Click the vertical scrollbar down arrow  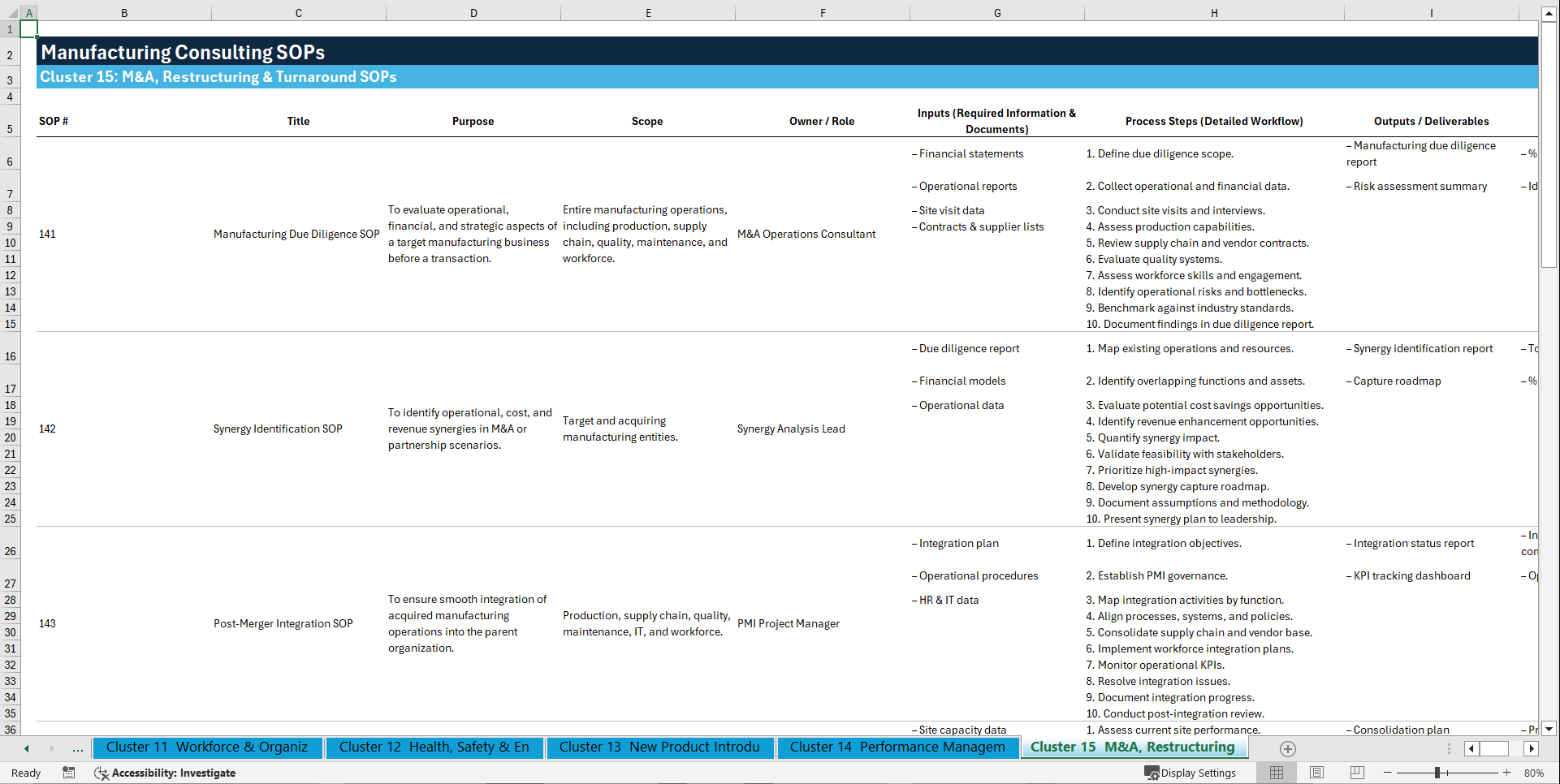point(1549,729)
